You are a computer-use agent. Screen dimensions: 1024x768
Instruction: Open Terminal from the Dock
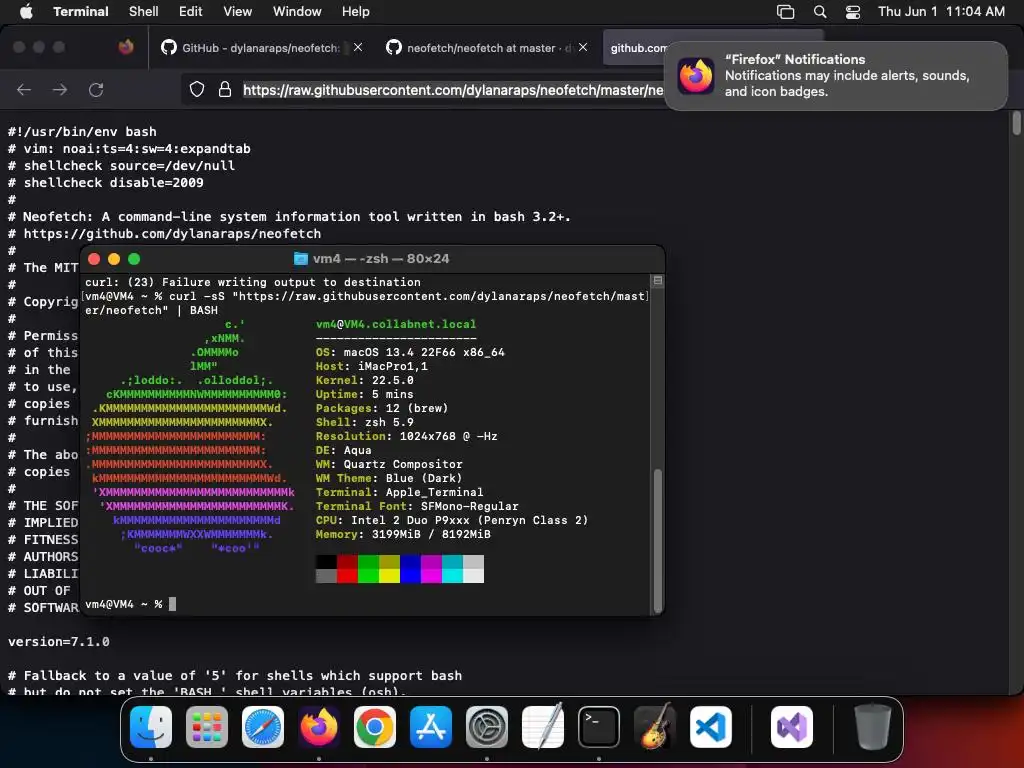pos(599,727)
